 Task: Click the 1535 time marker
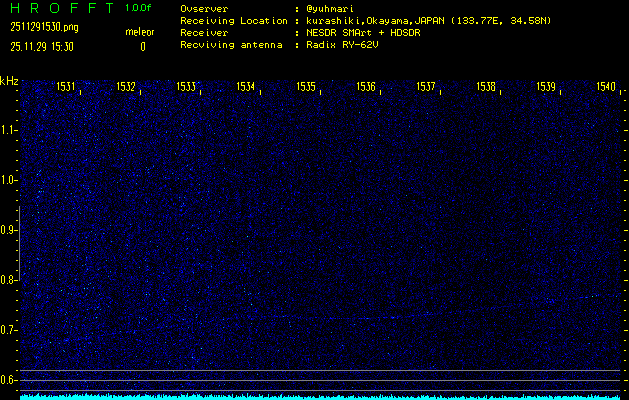point(306,88)
